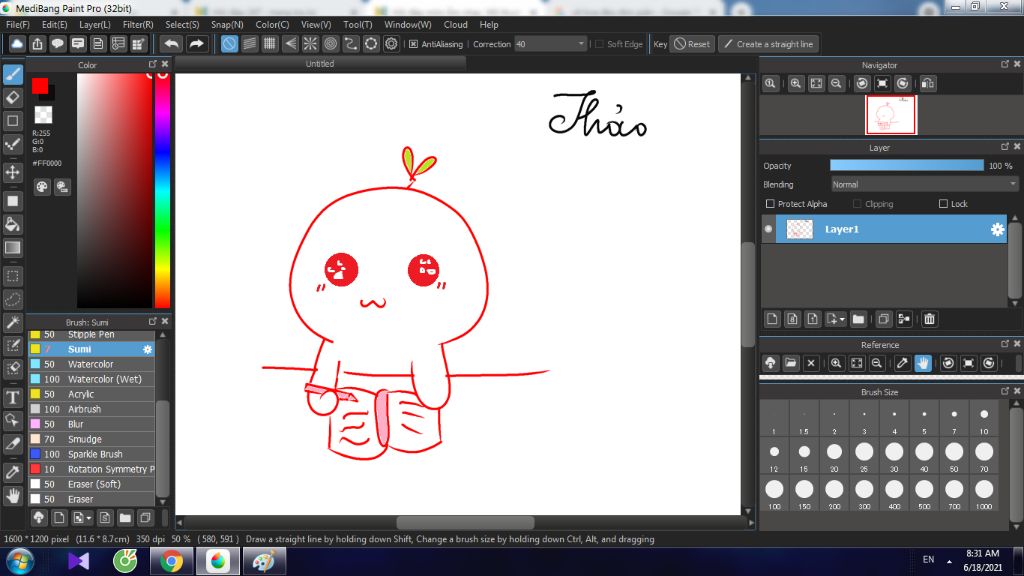Image resolution: width=1024 pixels, height=576 pixels.
Task: Enable Protect Alpha checkbox
Action: point(770,204)
